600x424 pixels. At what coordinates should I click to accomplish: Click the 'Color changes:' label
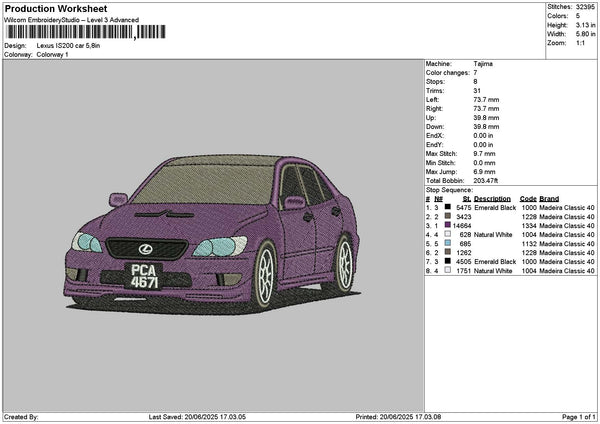tap(447, 73)
